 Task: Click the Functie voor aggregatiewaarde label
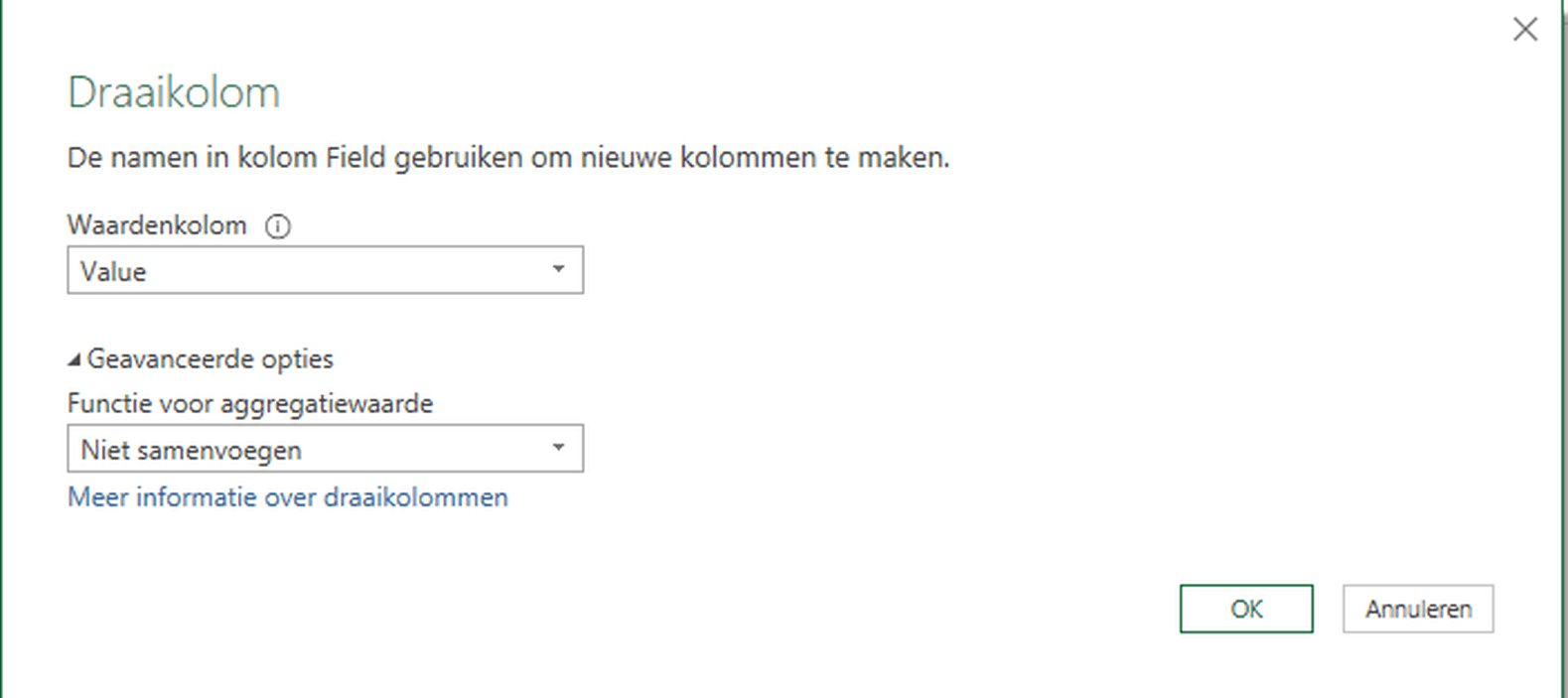click(x=250, y=403)
